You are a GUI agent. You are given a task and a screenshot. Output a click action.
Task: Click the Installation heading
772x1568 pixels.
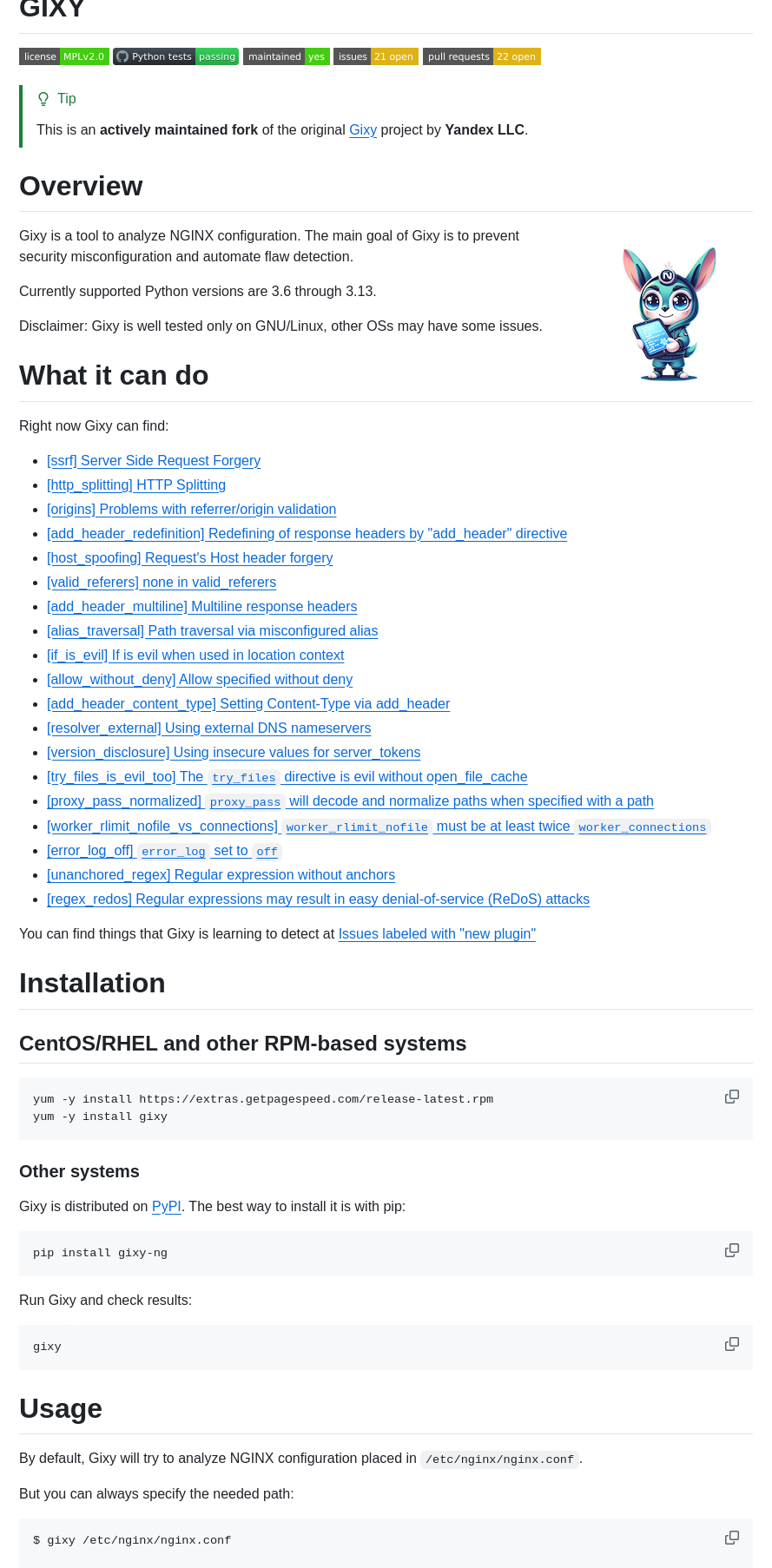click(x=92, y=983)
